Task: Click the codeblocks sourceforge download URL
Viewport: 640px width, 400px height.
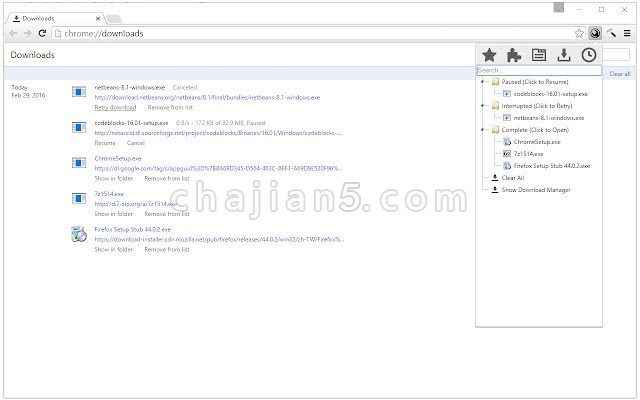Action: point(218,133)
